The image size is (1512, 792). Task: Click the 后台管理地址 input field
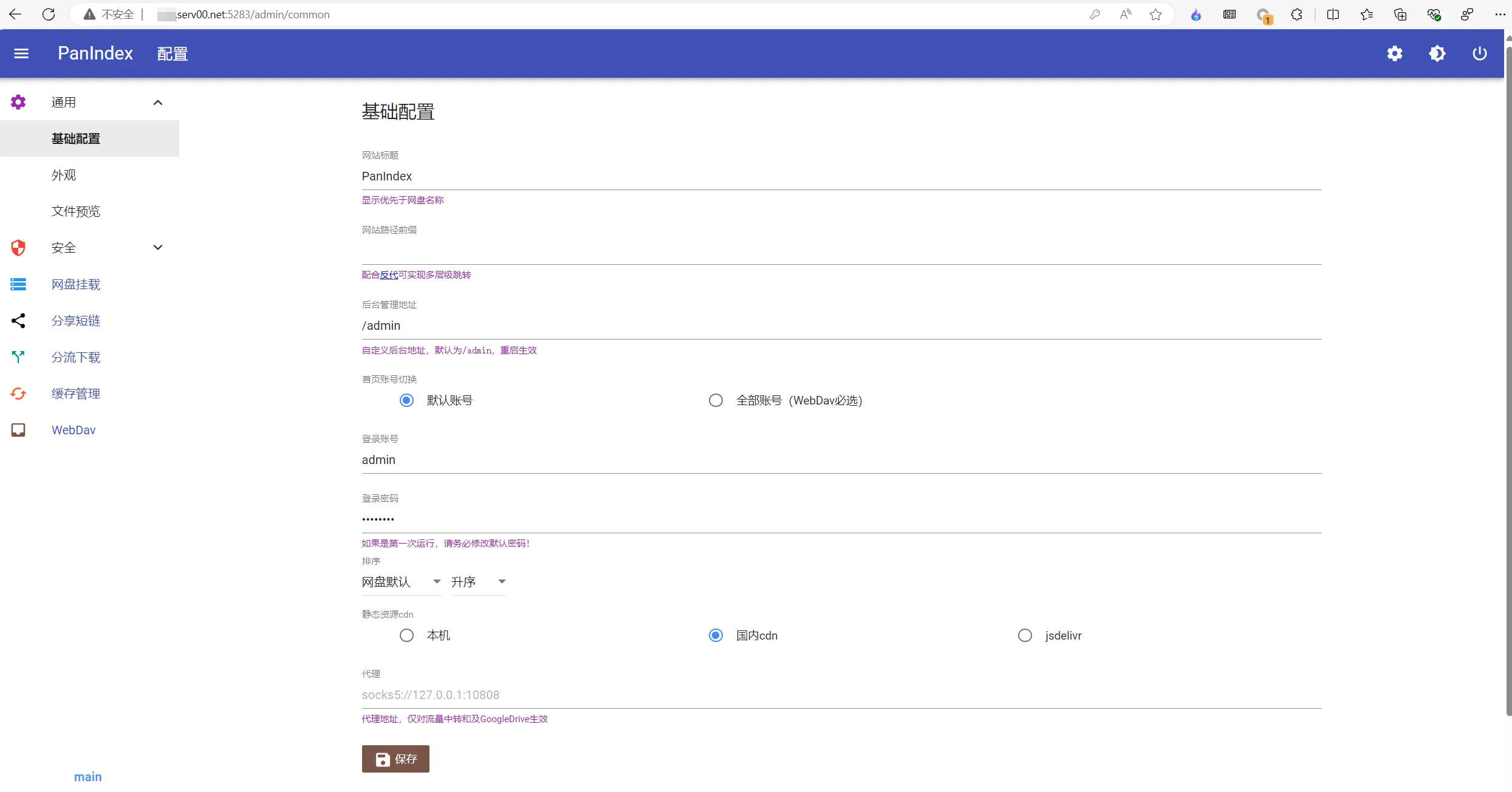pos(841,326)
